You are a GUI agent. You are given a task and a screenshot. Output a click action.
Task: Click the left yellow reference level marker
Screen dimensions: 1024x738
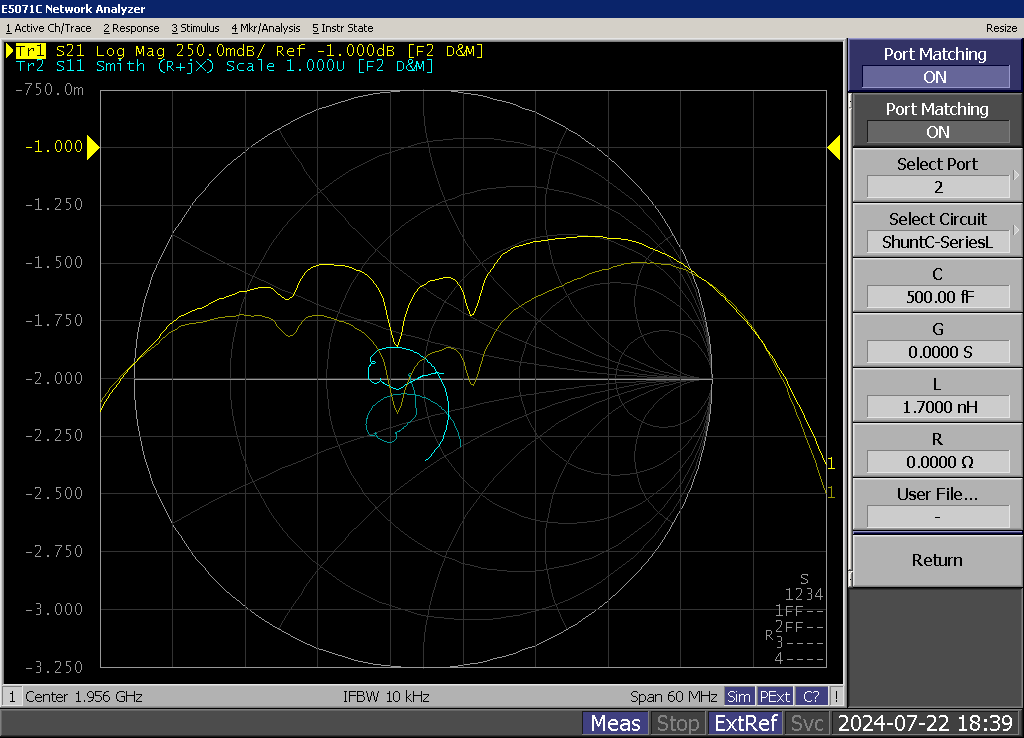(93, 148)
